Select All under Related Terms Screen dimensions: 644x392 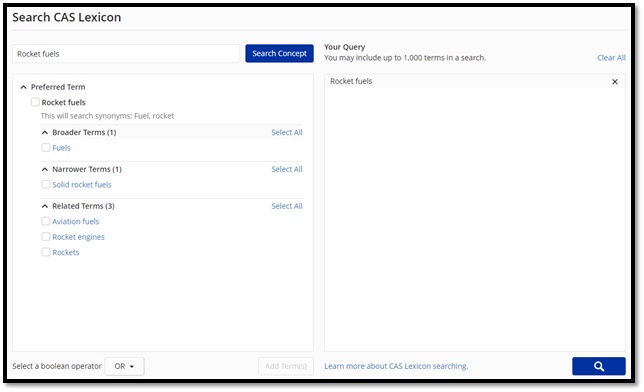click(287, 206)
